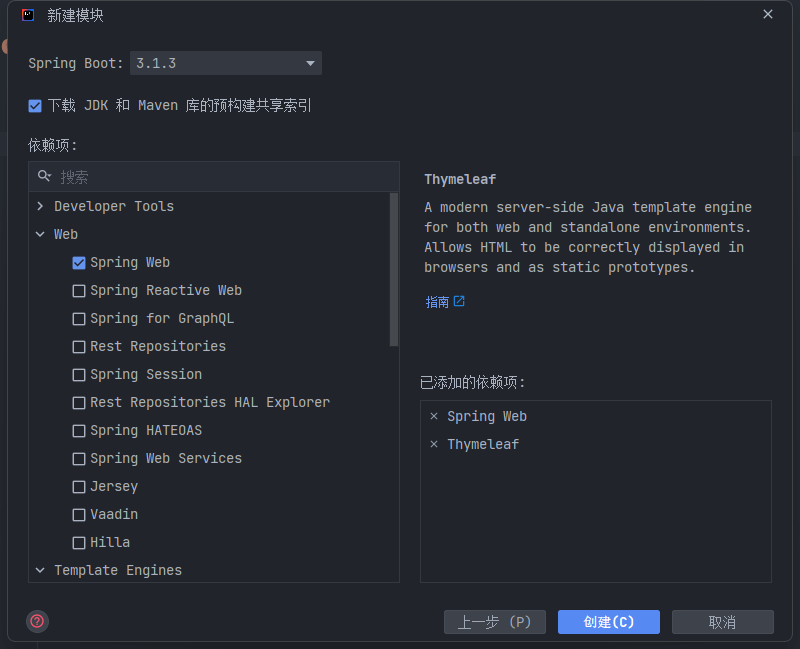The image size is (800, 649).
Task: Go back with the Previous step button
Action: pyautogui.click(x=494, y=622)
